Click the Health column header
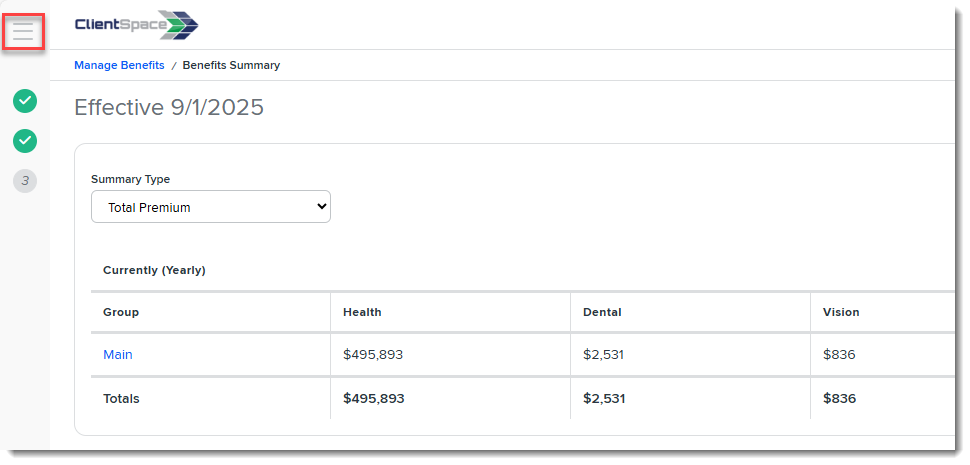The image size is (970, 465). [362, 312]
